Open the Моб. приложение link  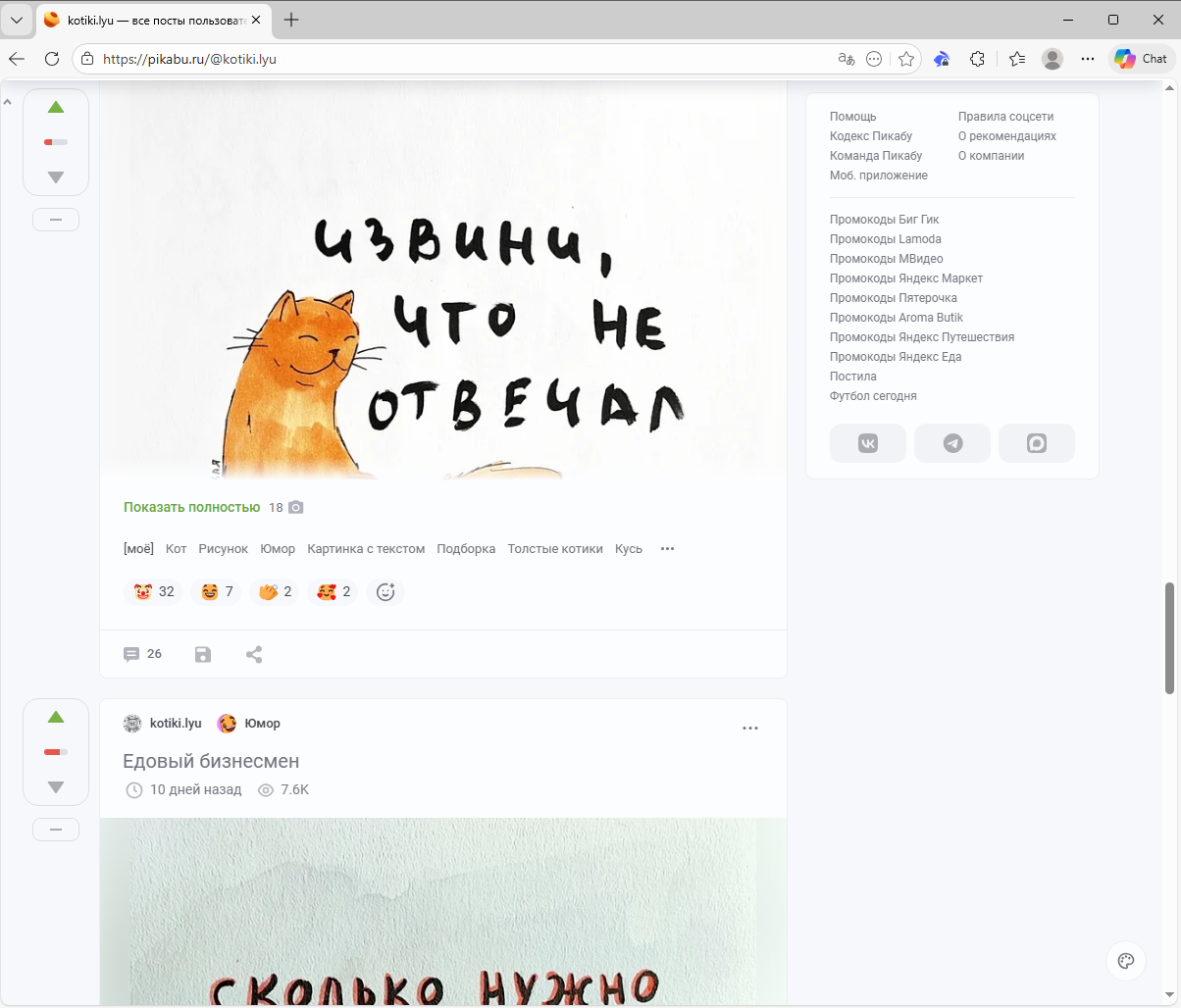[879, 176]
